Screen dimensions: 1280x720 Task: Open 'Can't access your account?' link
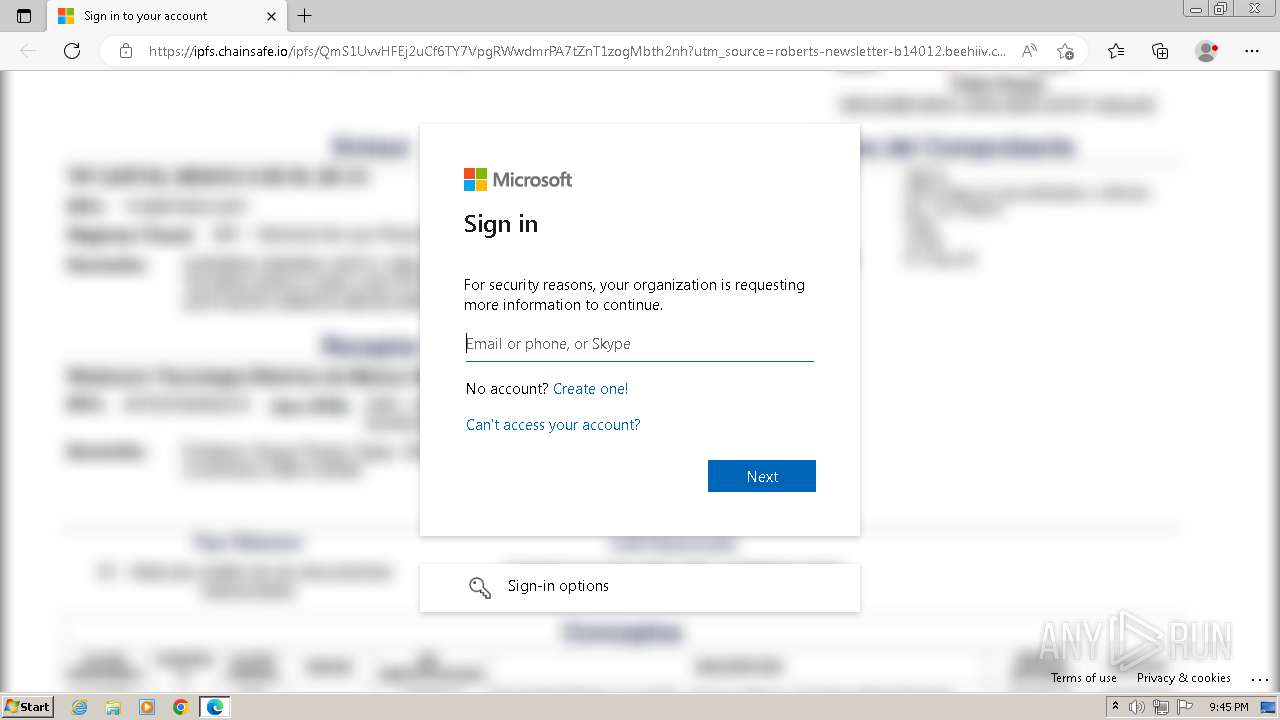pos(553,425)
